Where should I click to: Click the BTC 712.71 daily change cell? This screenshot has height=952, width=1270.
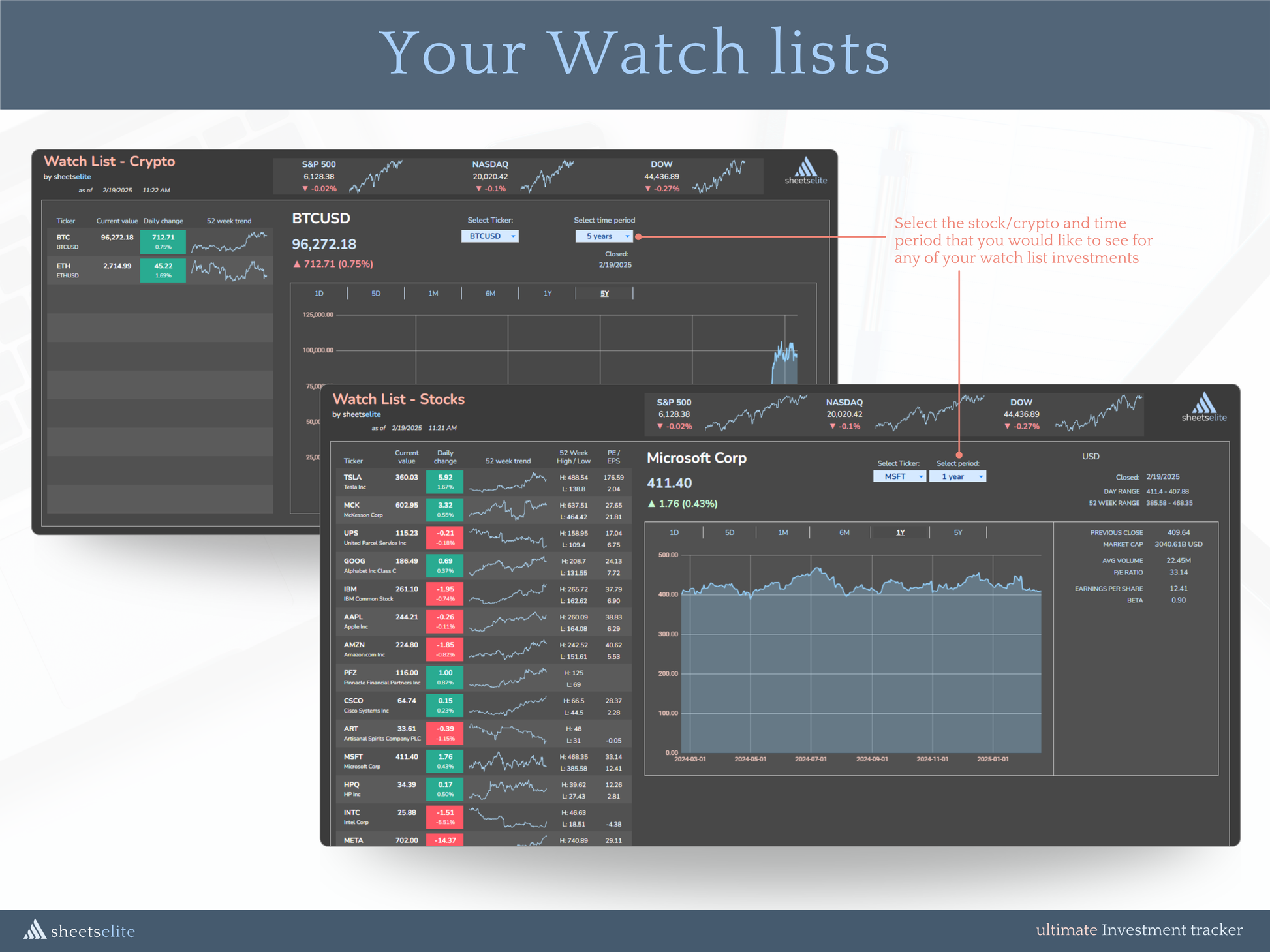[x=163, y=241]
